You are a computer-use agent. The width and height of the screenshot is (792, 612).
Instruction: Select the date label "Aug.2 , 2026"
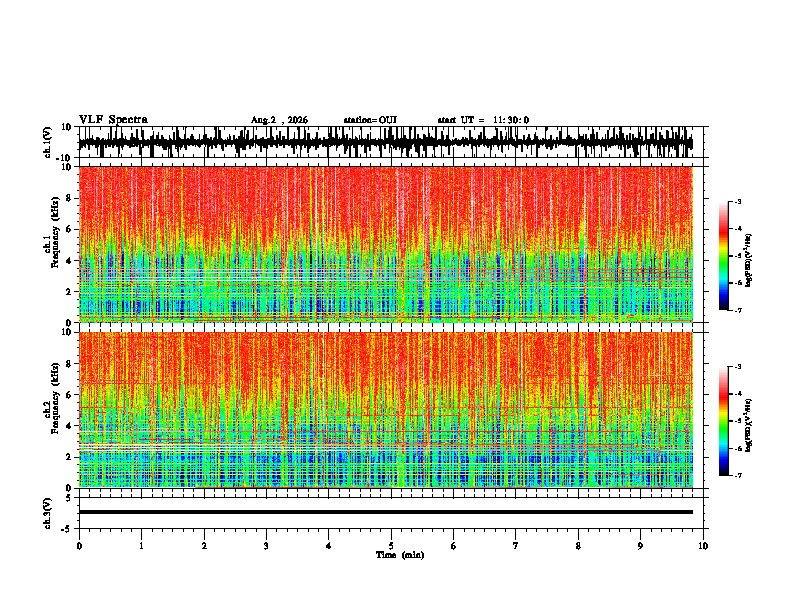pos(279,120)
